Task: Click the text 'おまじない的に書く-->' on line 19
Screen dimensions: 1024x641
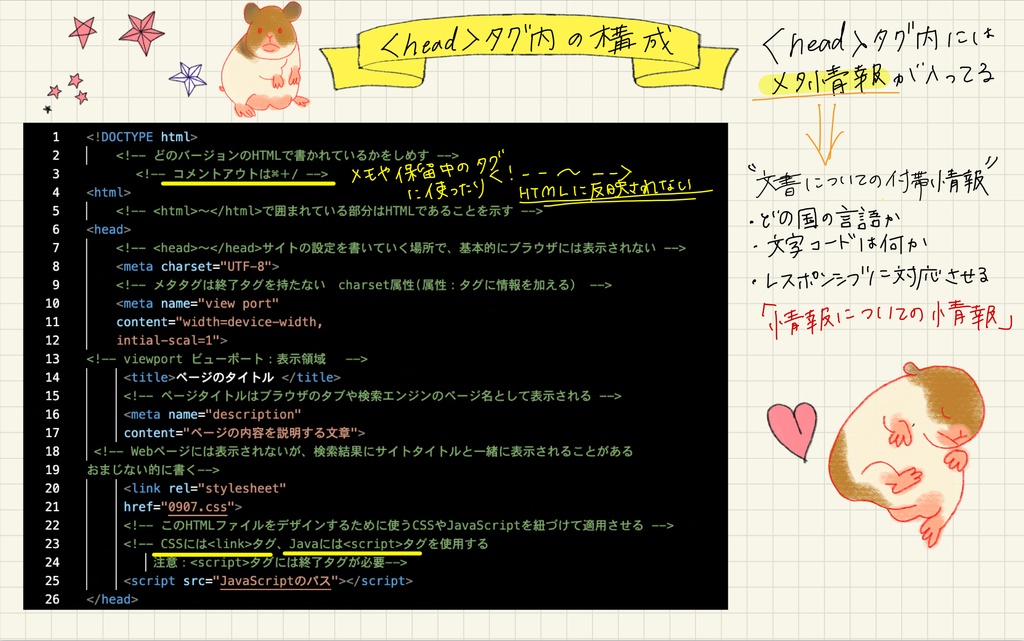Action: point(153,470)
